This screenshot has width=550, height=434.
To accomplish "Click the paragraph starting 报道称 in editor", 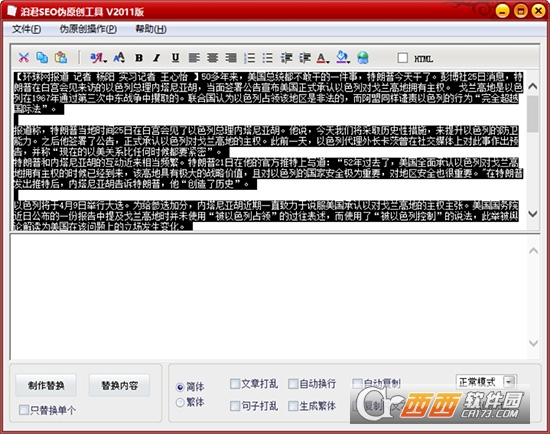I will (266, 141).
